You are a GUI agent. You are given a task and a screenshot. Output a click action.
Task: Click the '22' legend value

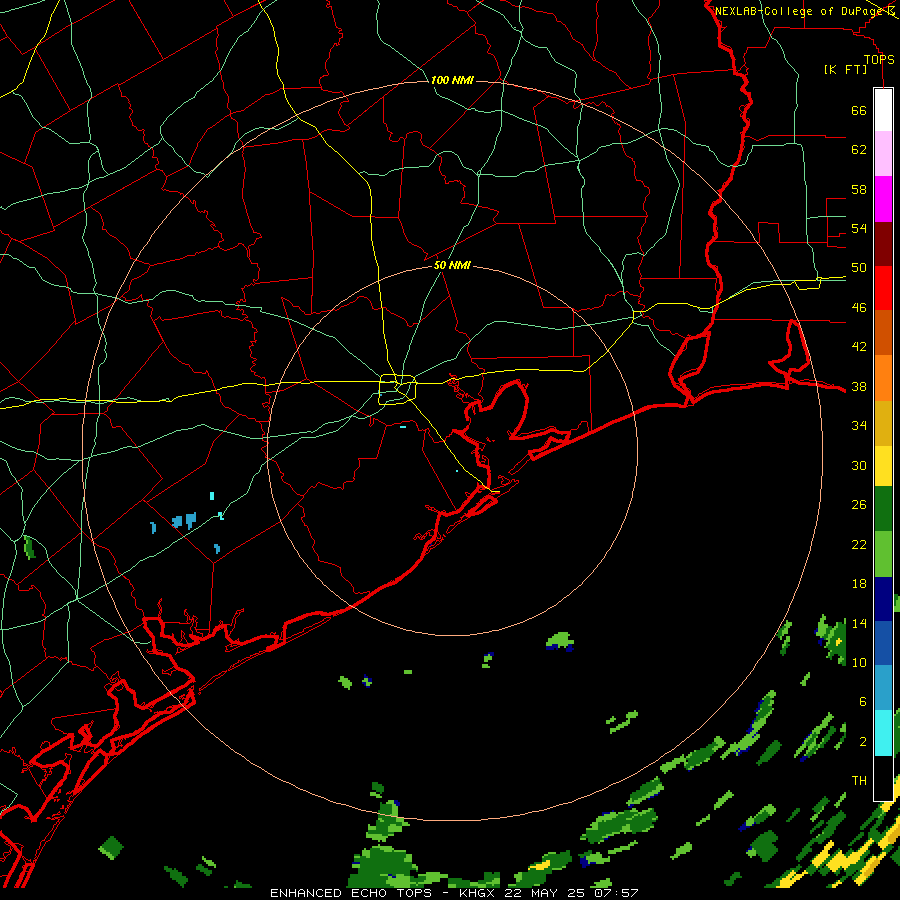859,544
